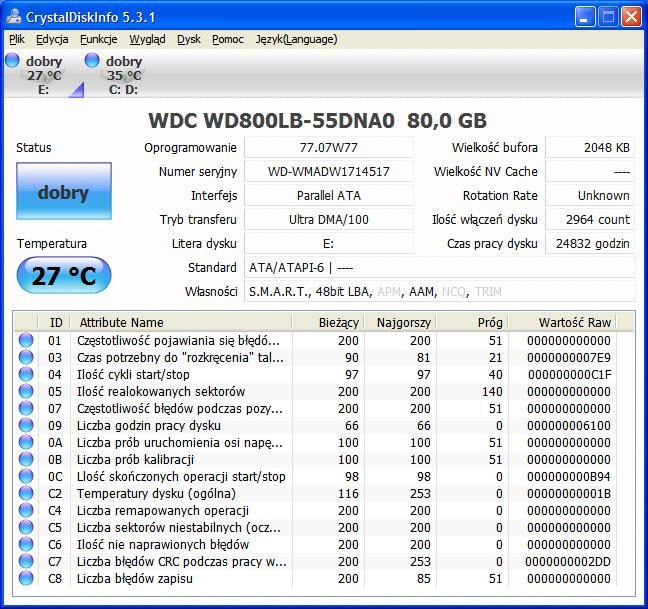Click status orb for attribute 04 start/stop
Screen dimensions: 648x609
[x=26, y=374]
